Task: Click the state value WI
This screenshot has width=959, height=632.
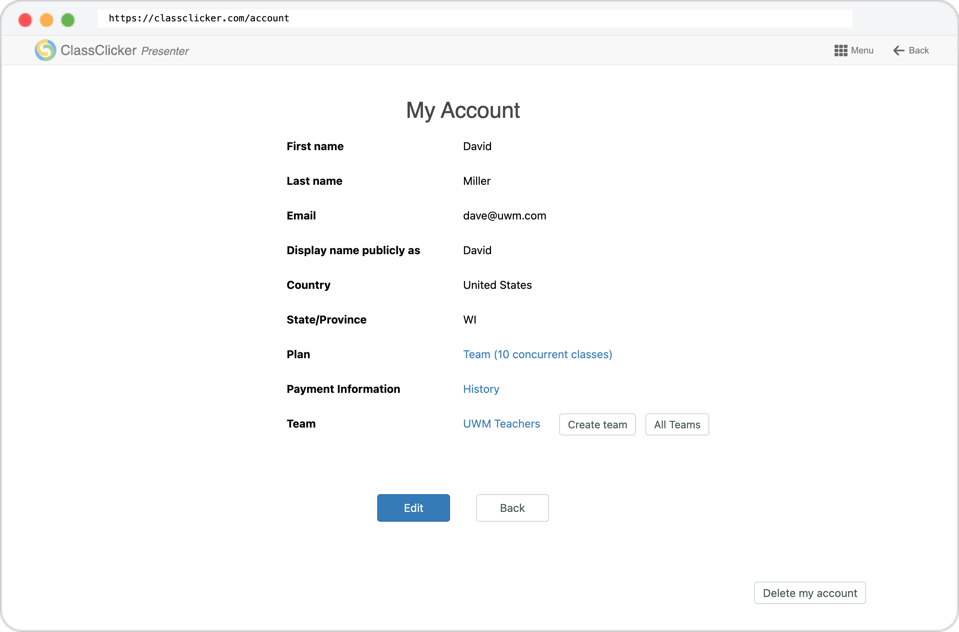Action: 470,319
